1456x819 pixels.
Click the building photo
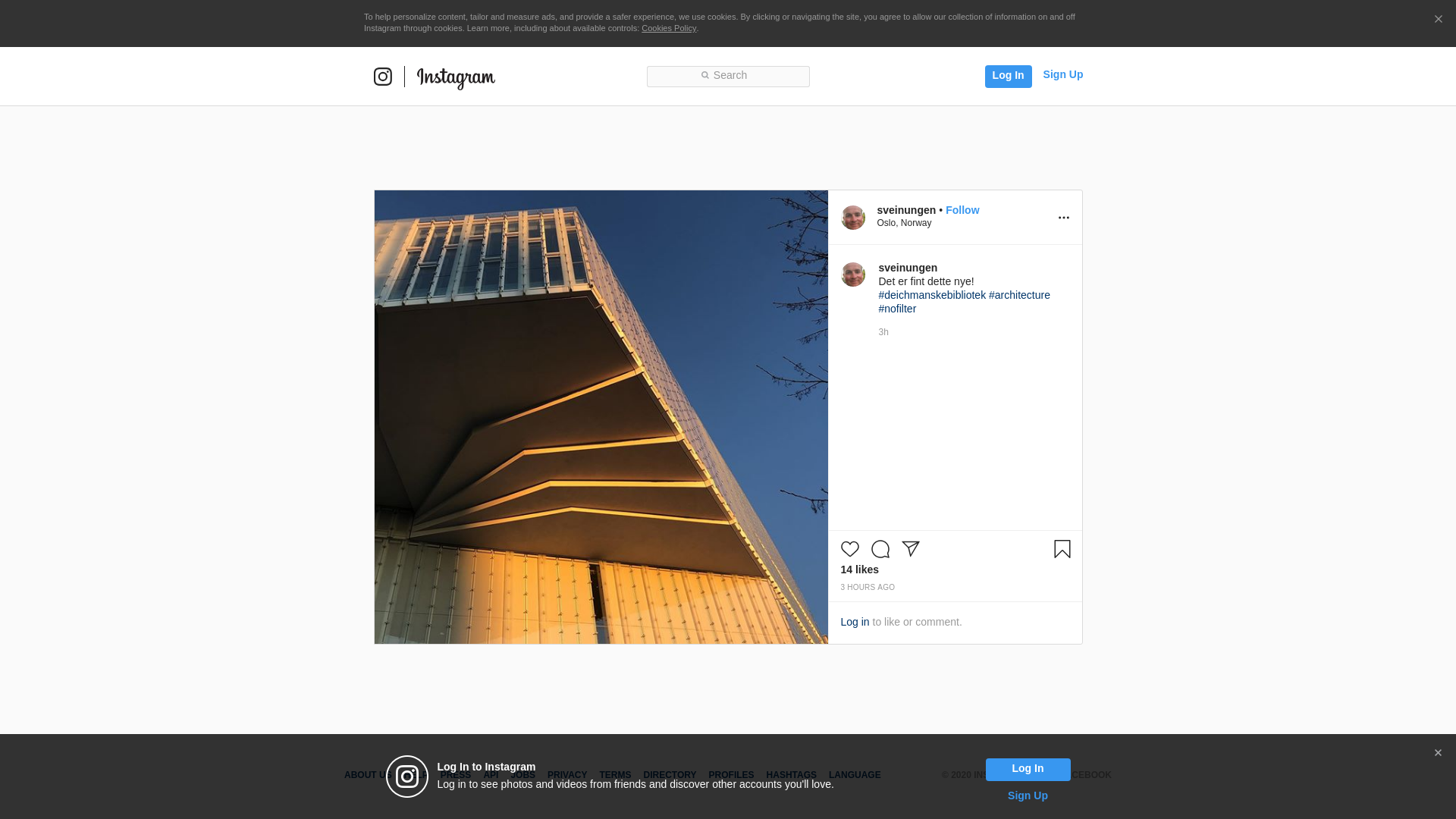pyautogui.click(x=601, y=417)
